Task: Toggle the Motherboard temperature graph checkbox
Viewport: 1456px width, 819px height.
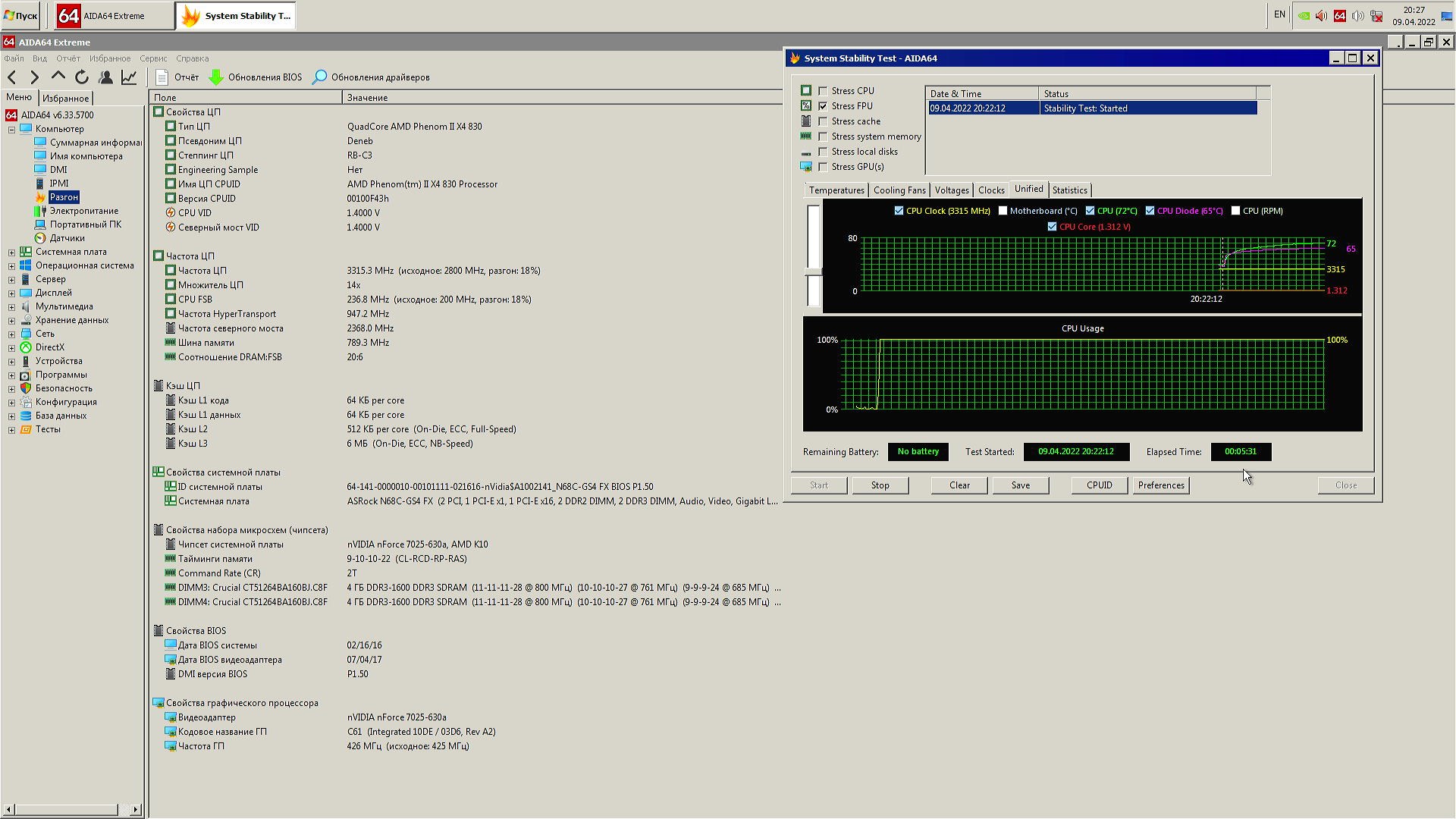Action: pos(1003,211)
